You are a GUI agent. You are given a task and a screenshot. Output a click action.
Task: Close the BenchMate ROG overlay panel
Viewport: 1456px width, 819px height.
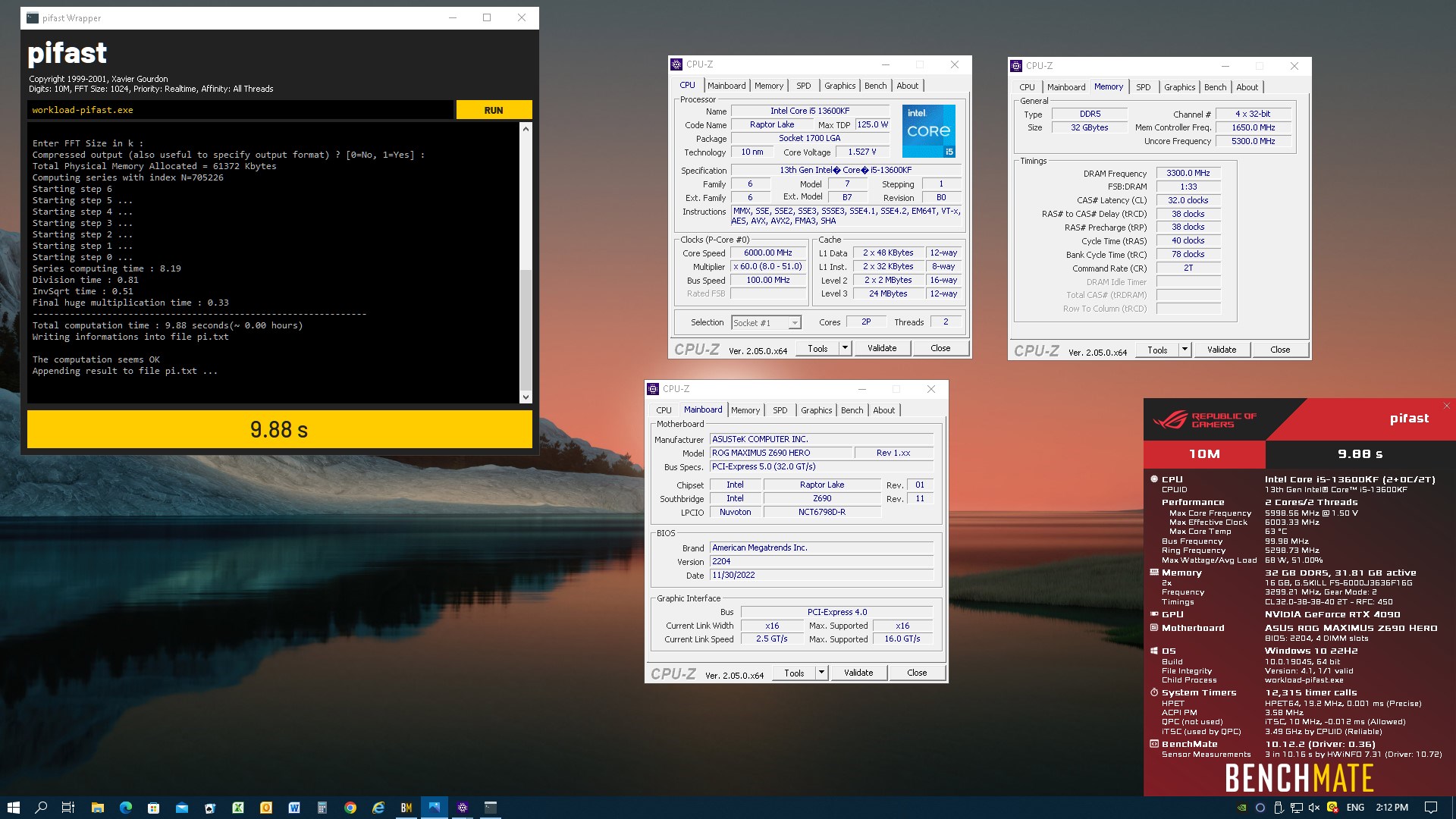click(1446, 406)
